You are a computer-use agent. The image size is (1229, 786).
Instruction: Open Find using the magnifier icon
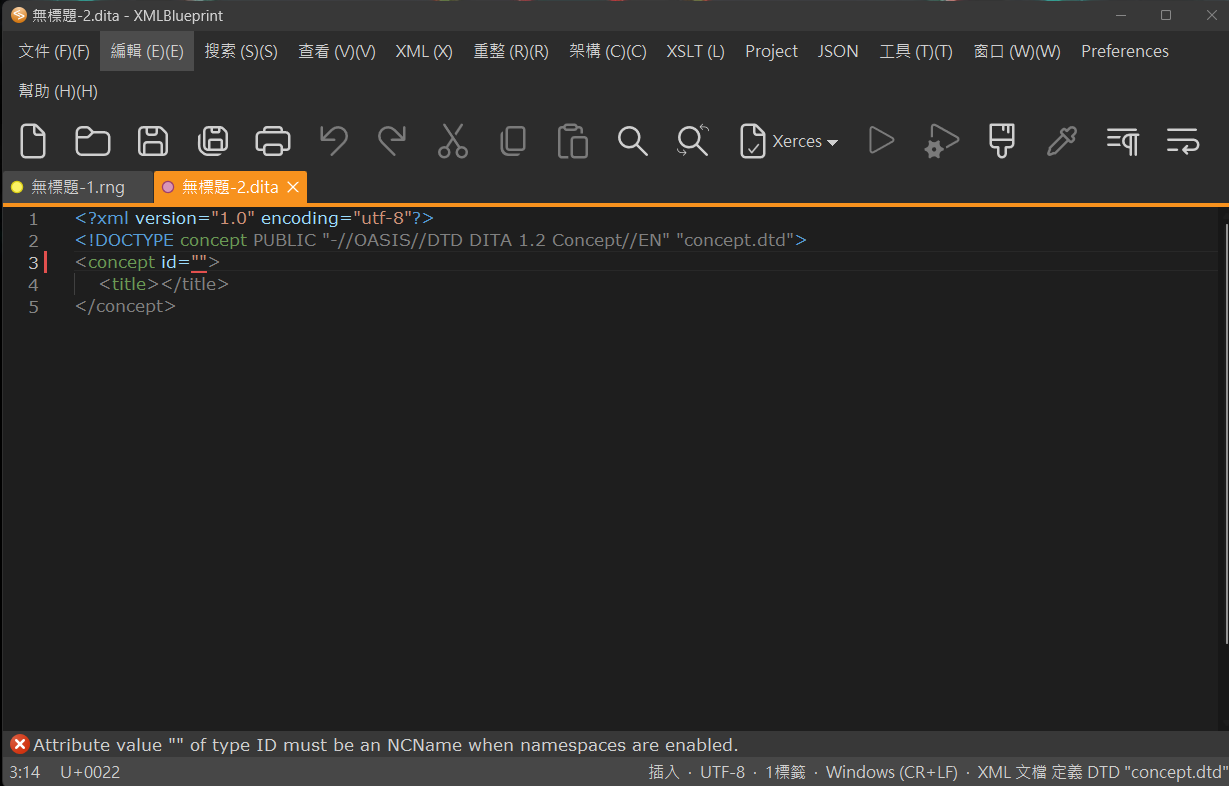(x=632, y=141)
